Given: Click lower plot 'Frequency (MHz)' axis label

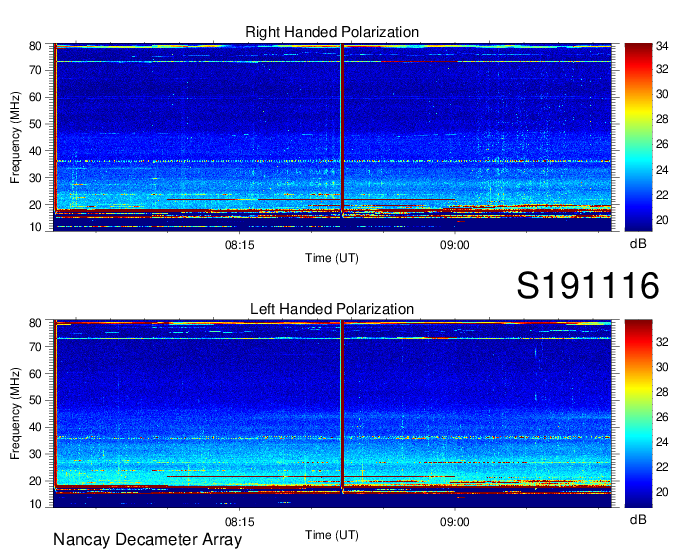Looking at the screenshot, I should (15, 414).
